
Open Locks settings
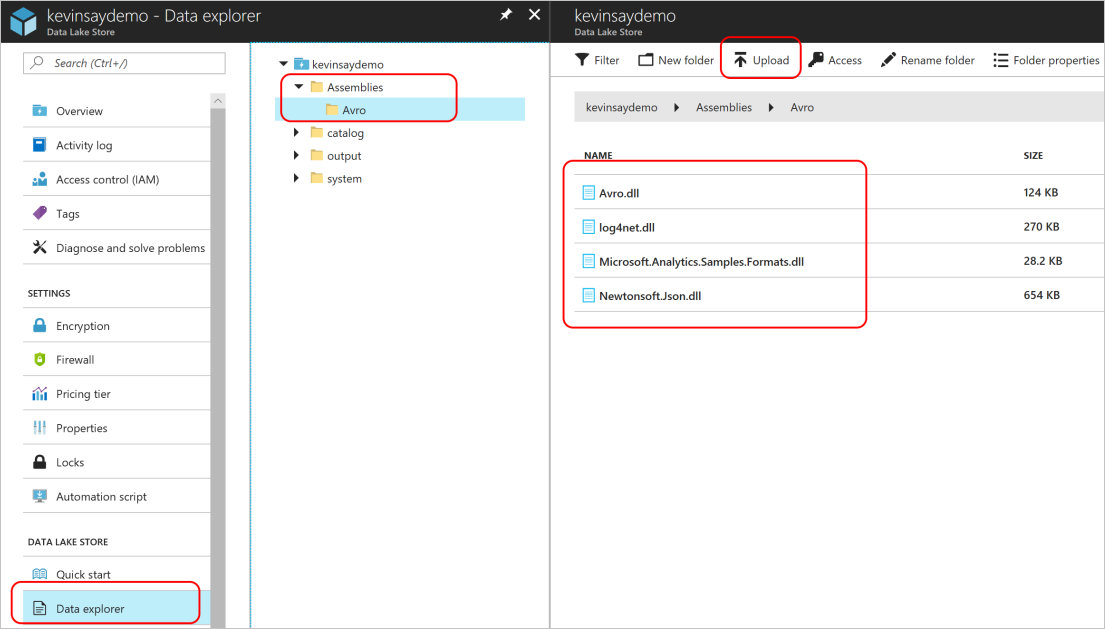pos(117,463)
